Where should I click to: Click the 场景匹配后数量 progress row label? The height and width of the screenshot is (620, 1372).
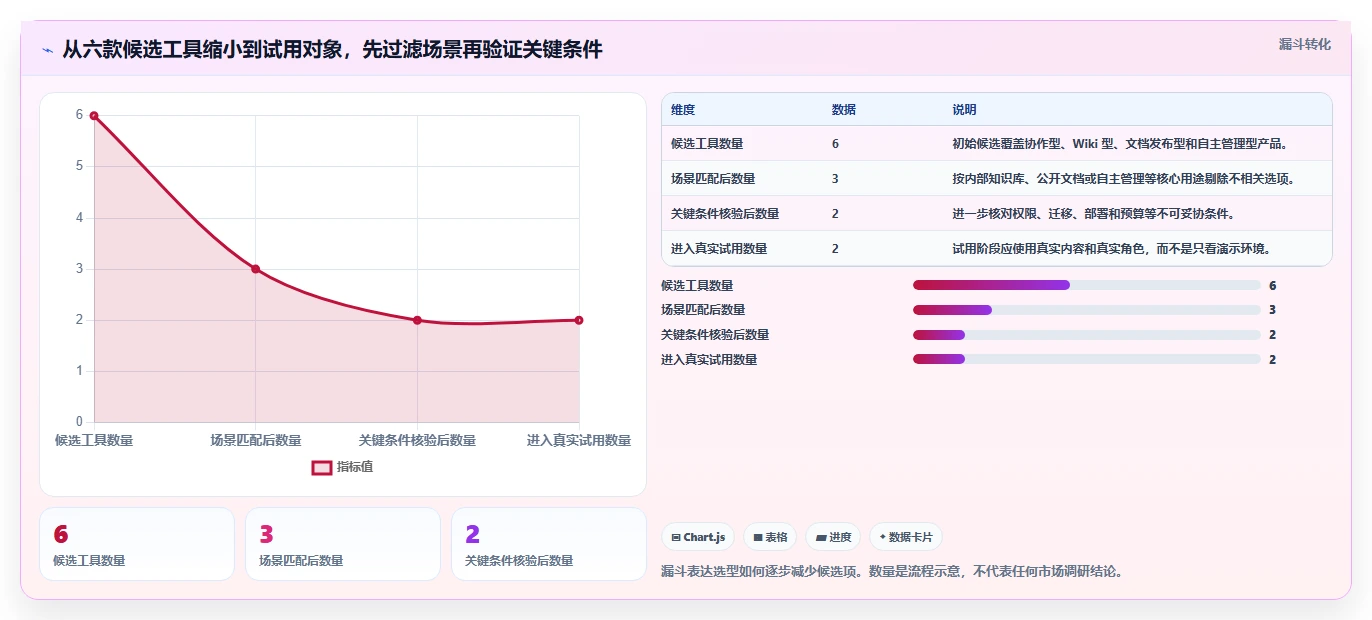pyautogui.click(x=703, y=310)
